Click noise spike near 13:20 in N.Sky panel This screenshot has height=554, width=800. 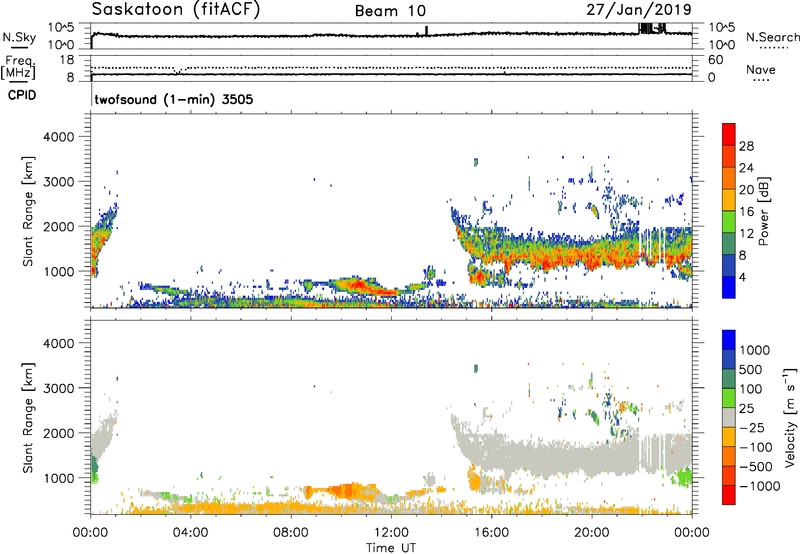(427, 31)
